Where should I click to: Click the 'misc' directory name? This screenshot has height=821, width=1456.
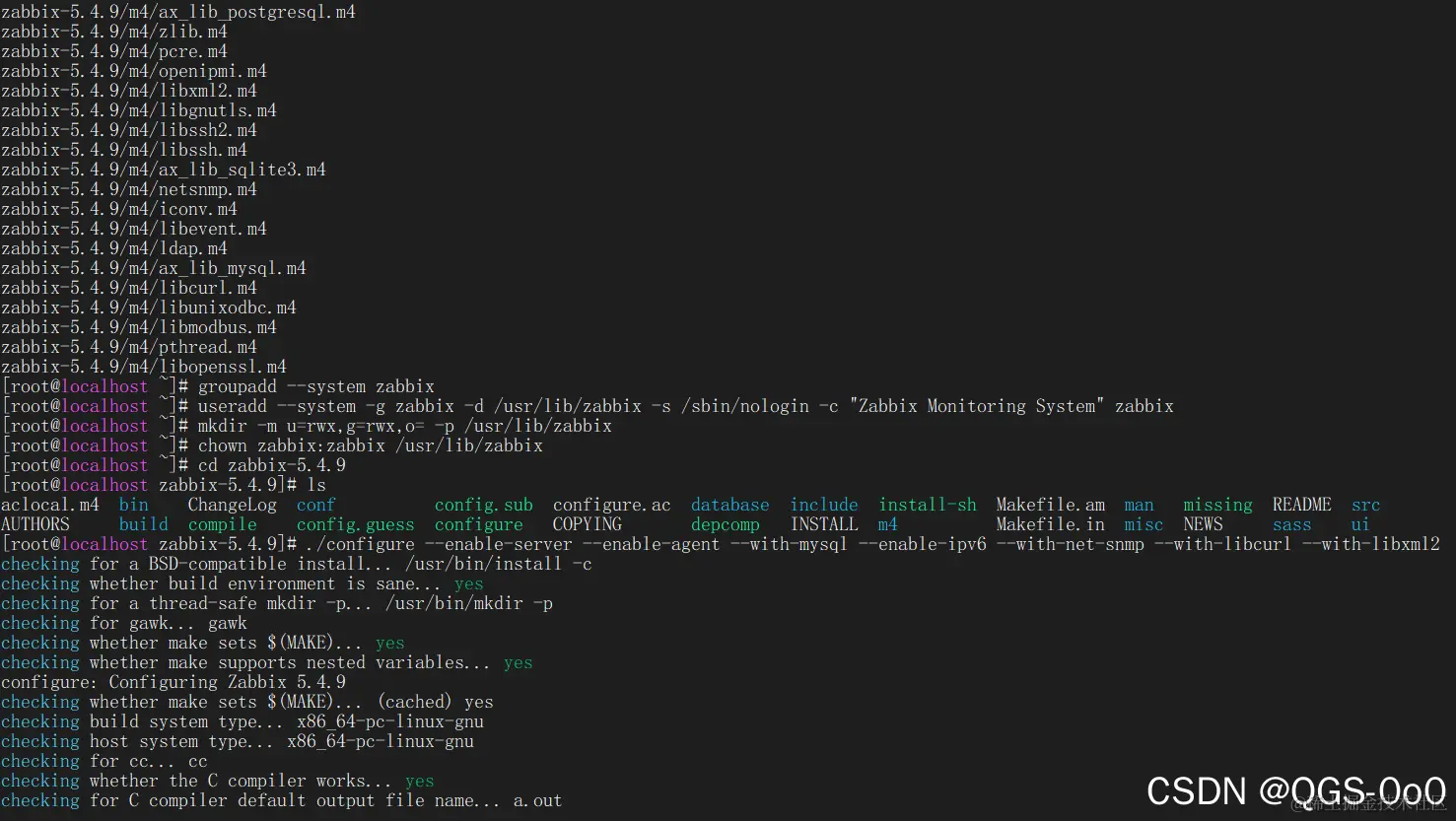click(1144, 524)
